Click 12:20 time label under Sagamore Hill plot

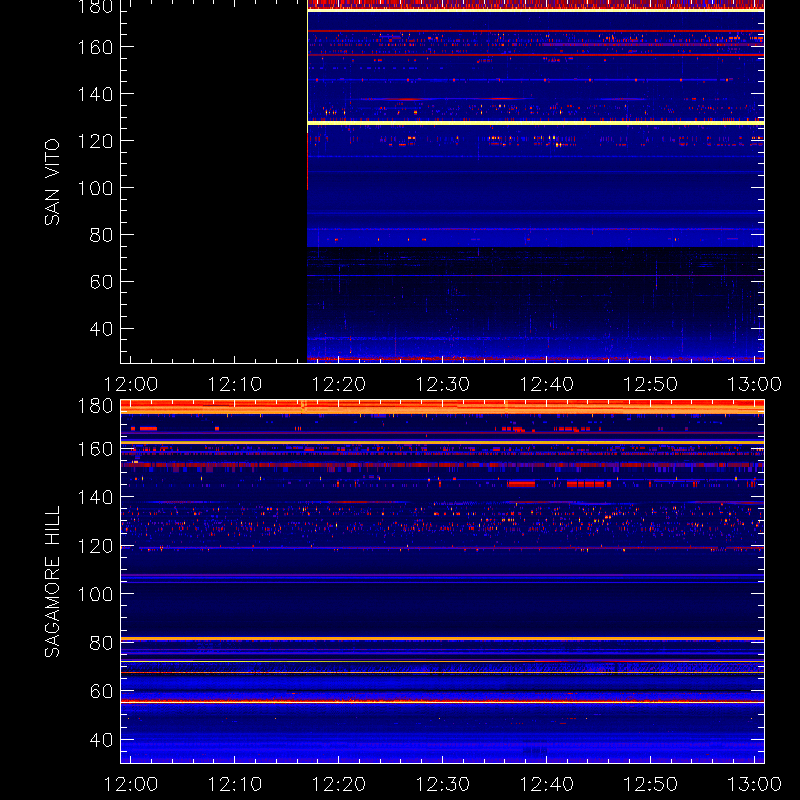(x=339, y=784)
